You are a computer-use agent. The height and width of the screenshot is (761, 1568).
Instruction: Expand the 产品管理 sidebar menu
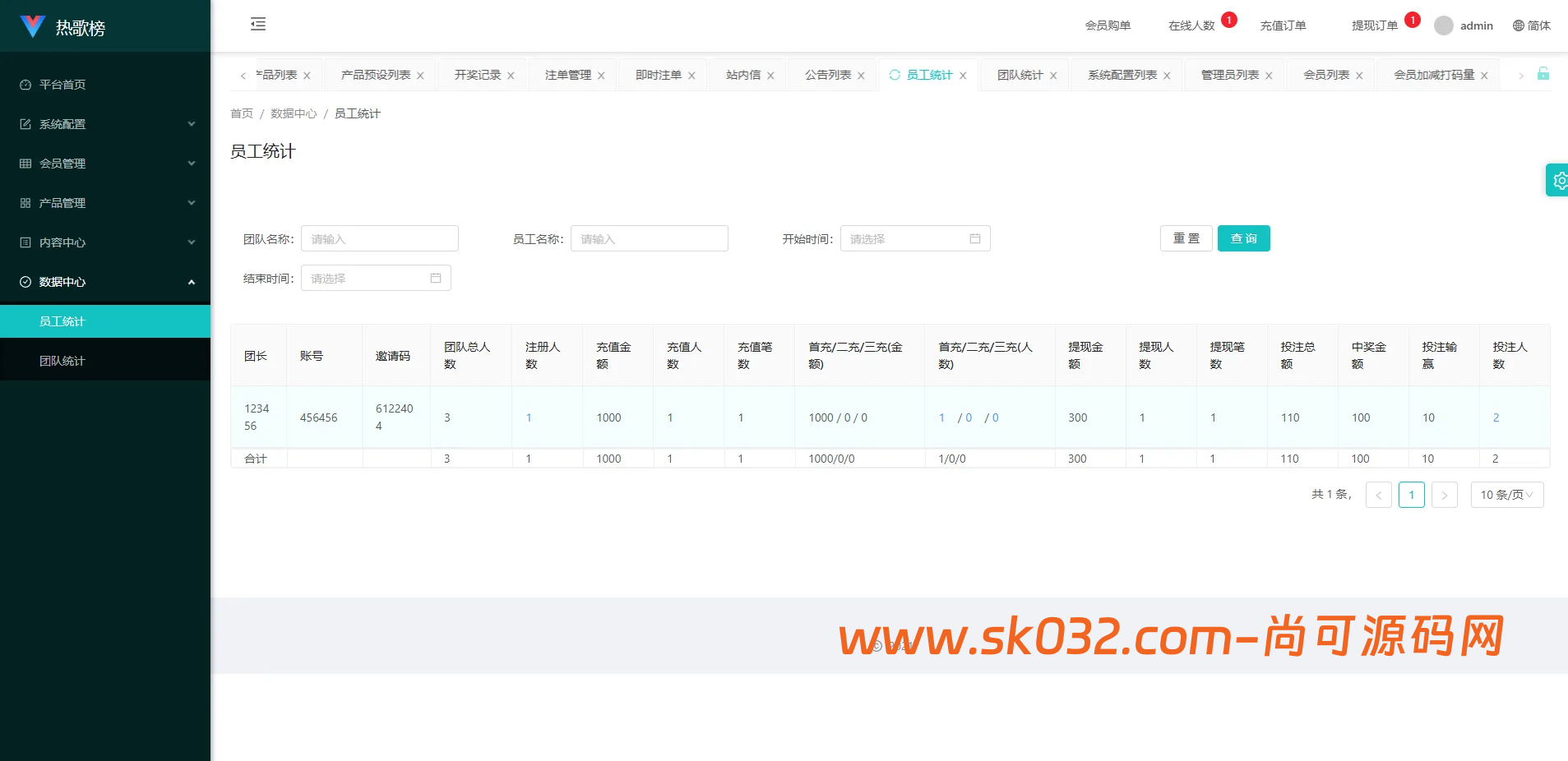click(x=105, y=203)
